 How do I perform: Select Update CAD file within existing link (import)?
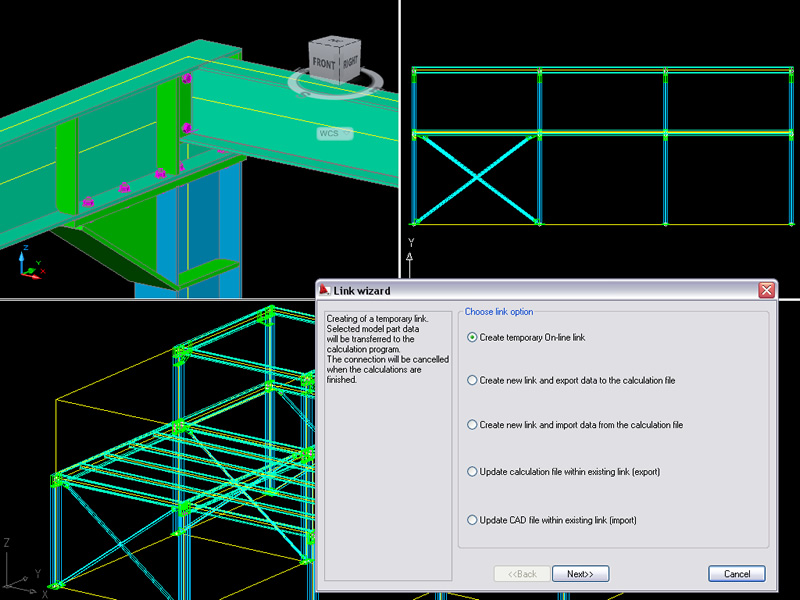(473, 520)
